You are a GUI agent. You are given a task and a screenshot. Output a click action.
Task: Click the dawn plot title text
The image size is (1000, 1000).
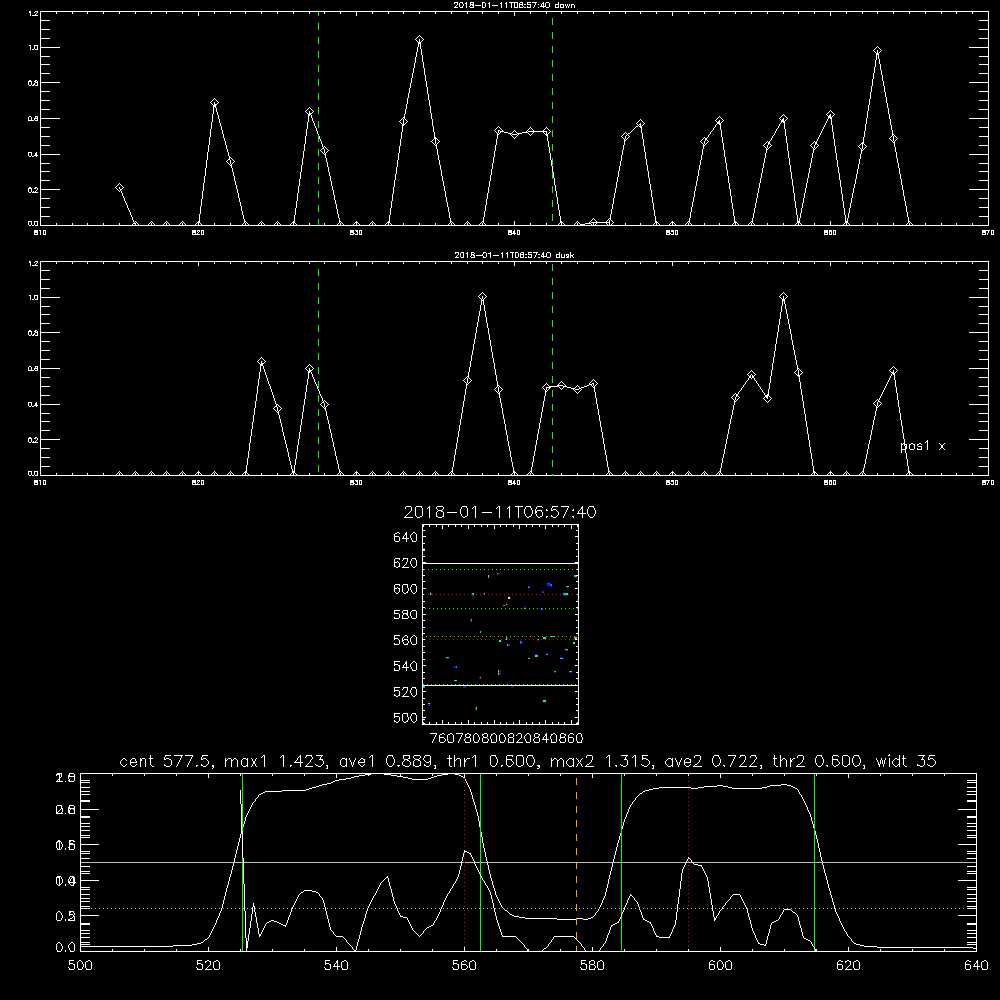514,5
